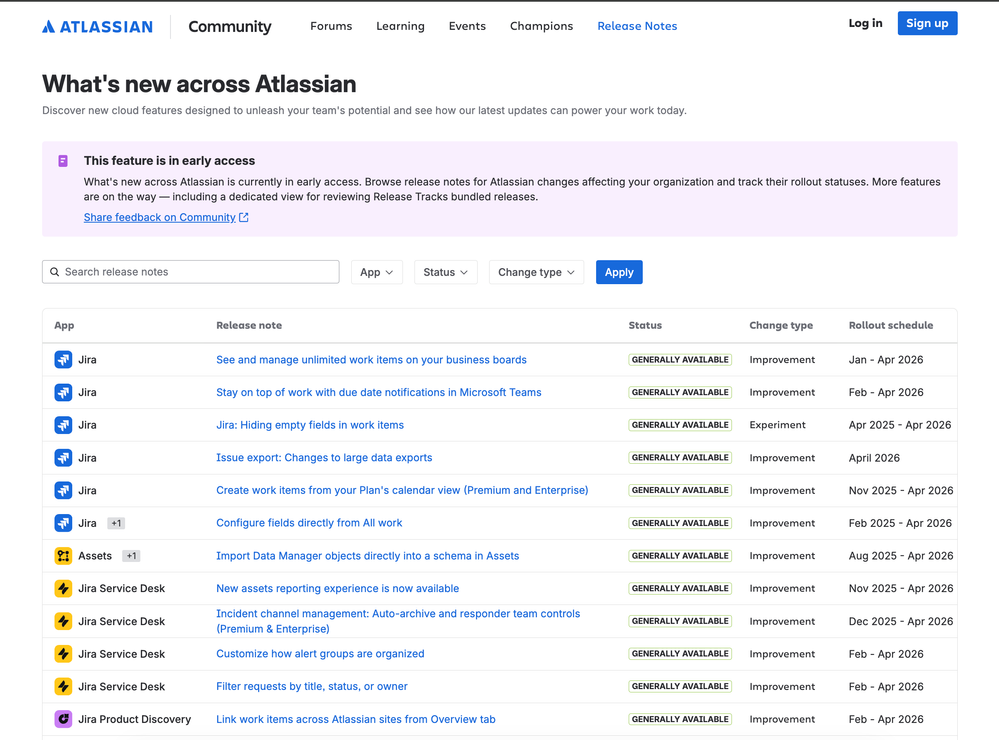The image size is (999, 740).
Task: Click Generally Available badge in Issue export row
Action: tap(680, 458)
